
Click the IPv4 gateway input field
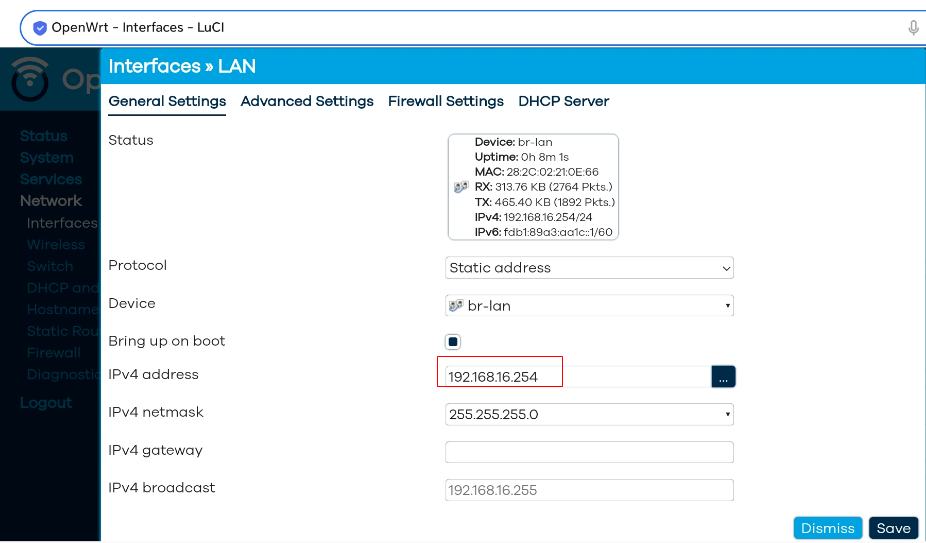(x=589, y=452)
